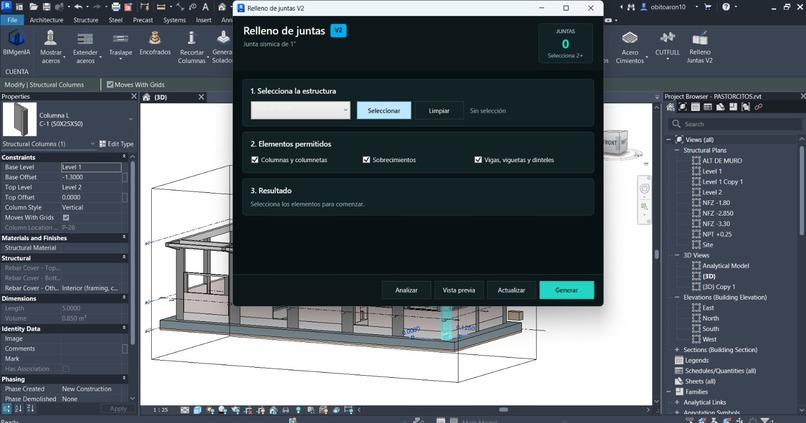Select the Level 1 Copy 1 view
806x423 pixels.
click(722, 181)
